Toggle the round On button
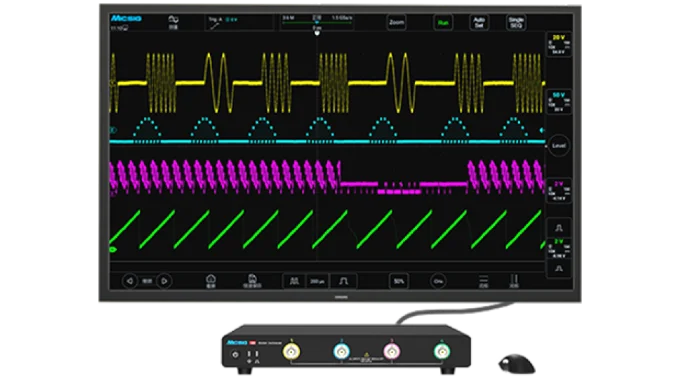 click(438, 281)
